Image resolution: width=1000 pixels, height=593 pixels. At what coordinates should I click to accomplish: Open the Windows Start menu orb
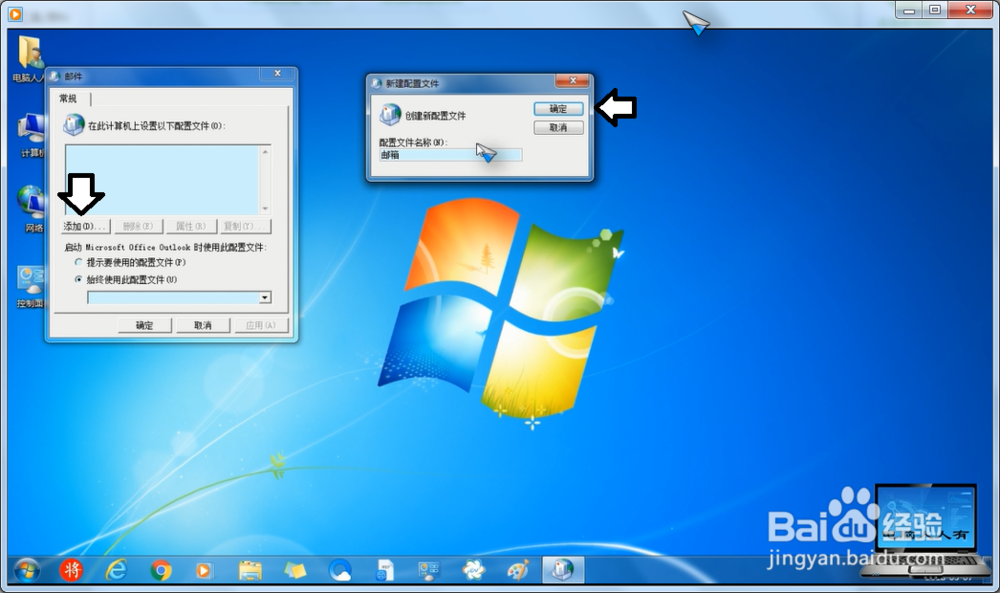[x=26, y=570]
